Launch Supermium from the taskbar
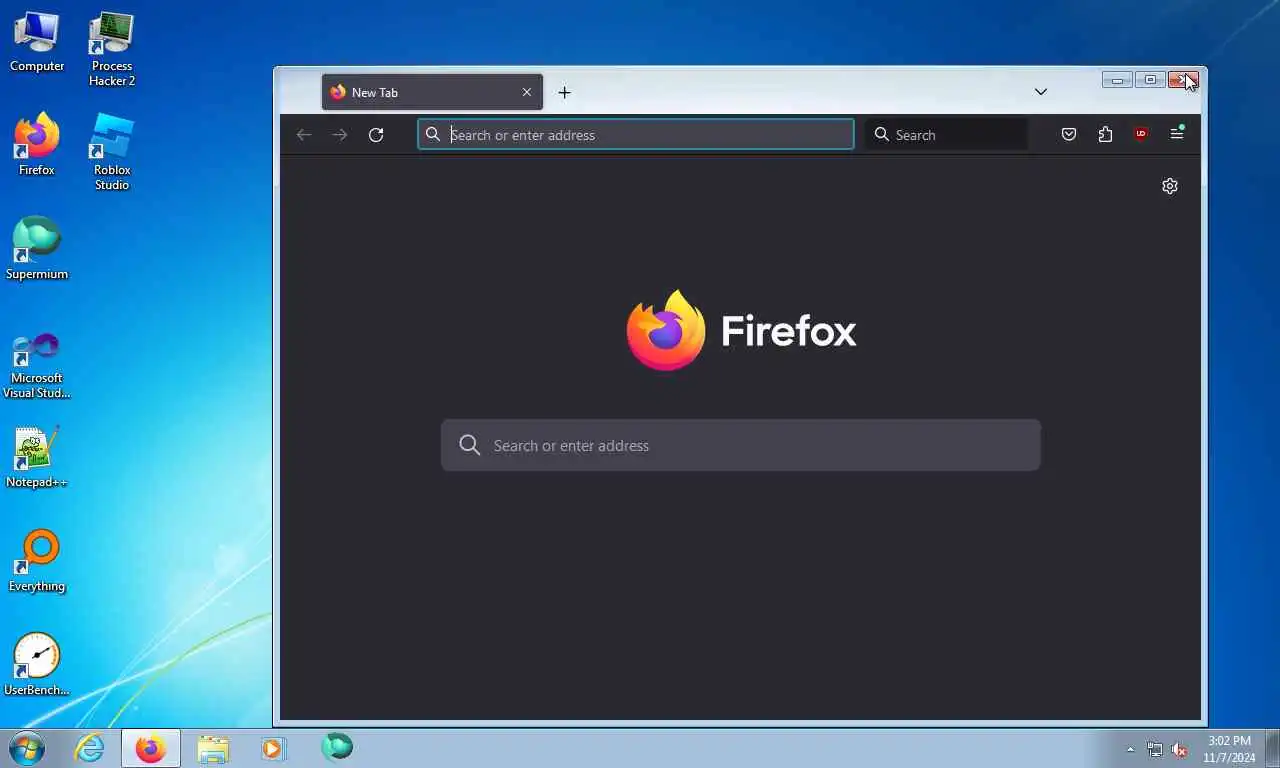Screen dimensions: 1280x768 [x=337, y=747]
